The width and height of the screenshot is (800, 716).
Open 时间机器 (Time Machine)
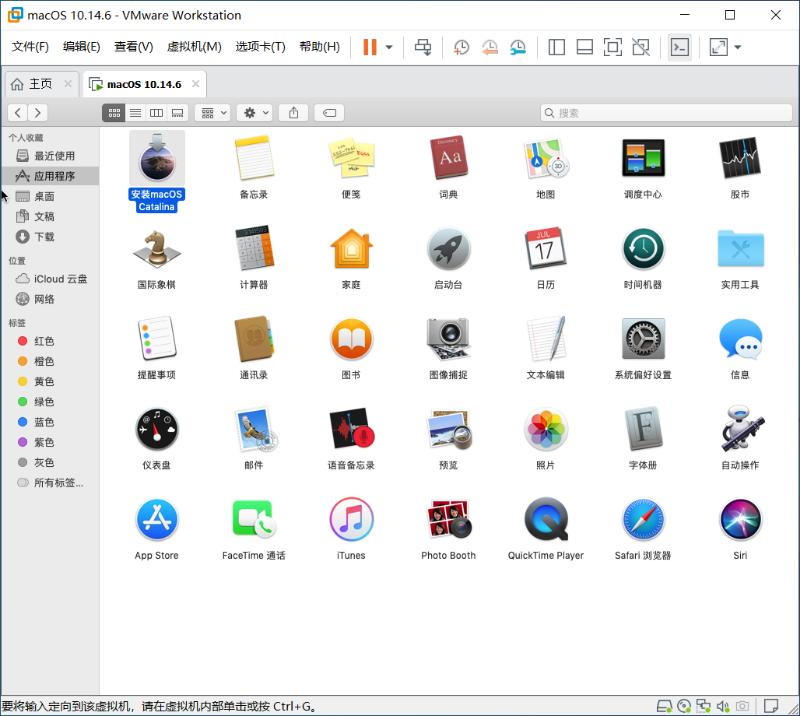pos(642,252)
